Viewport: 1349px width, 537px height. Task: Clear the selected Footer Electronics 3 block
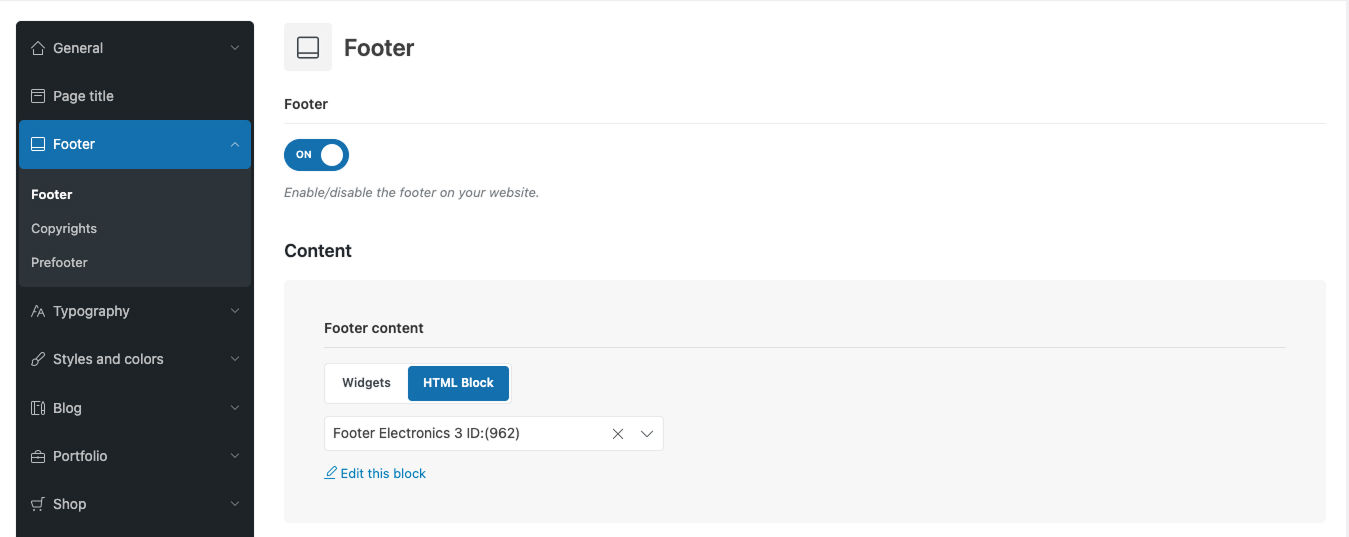click(618, 434)
